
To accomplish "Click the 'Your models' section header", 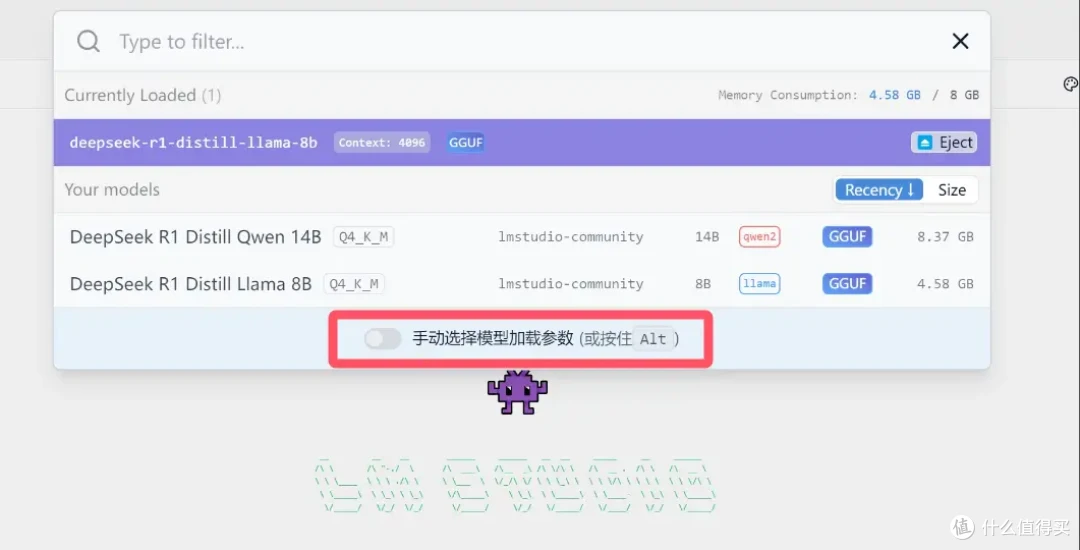I will click(x=112, y=190).
